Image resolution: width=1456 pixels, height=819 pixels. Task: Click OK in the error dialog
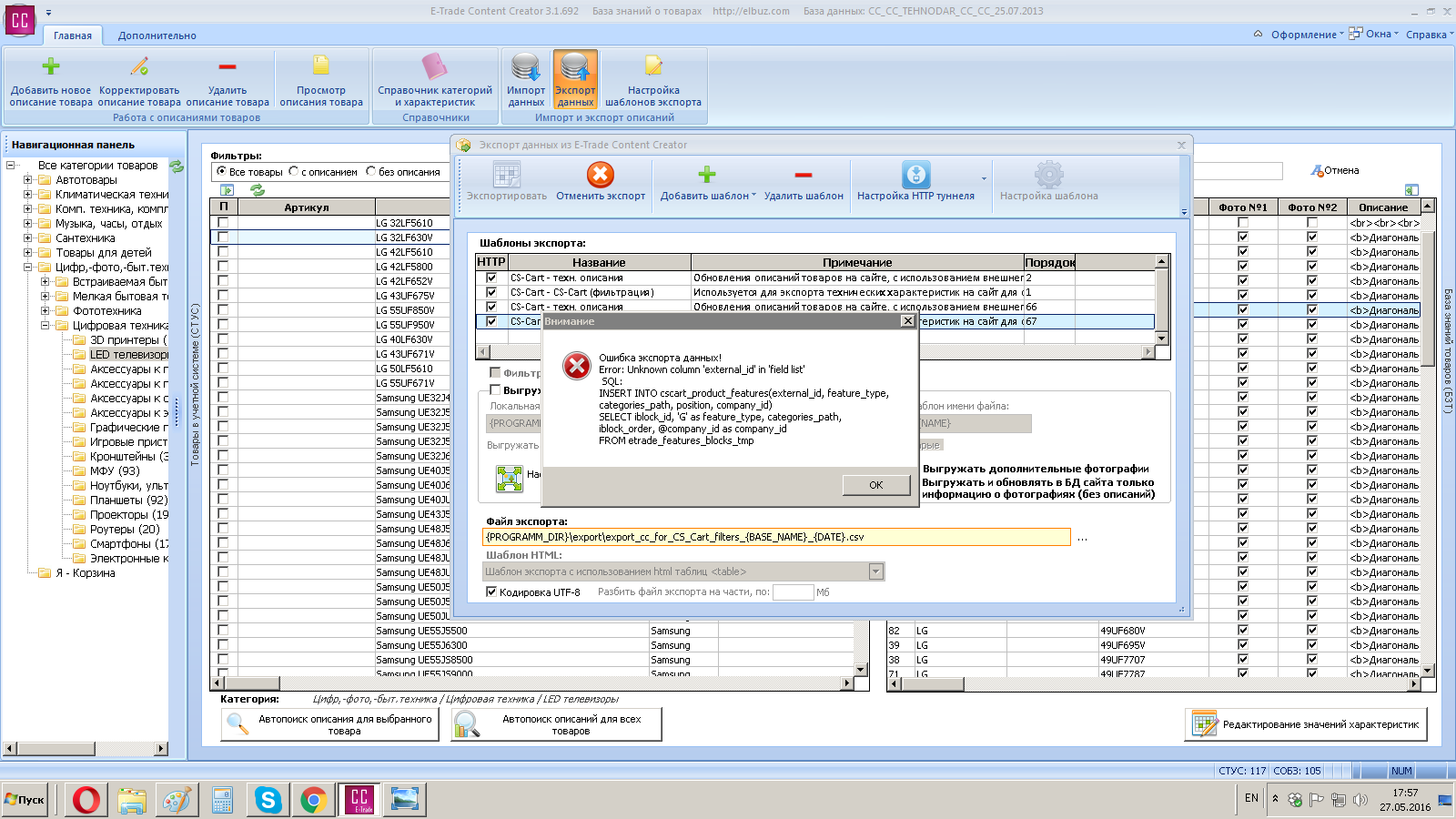coord(875,485)
